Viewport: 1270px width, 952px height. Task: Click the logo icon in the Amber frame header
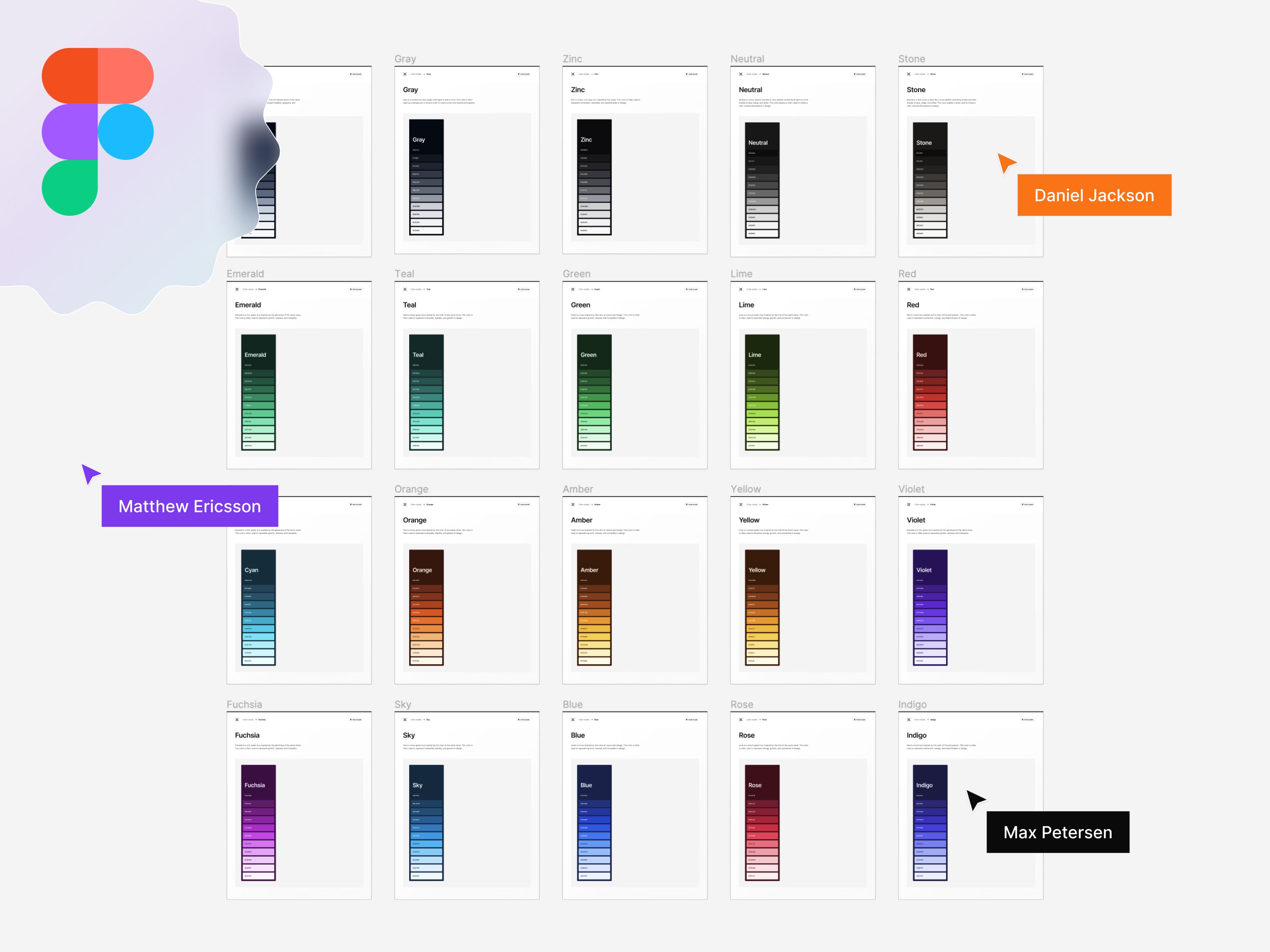572,505
